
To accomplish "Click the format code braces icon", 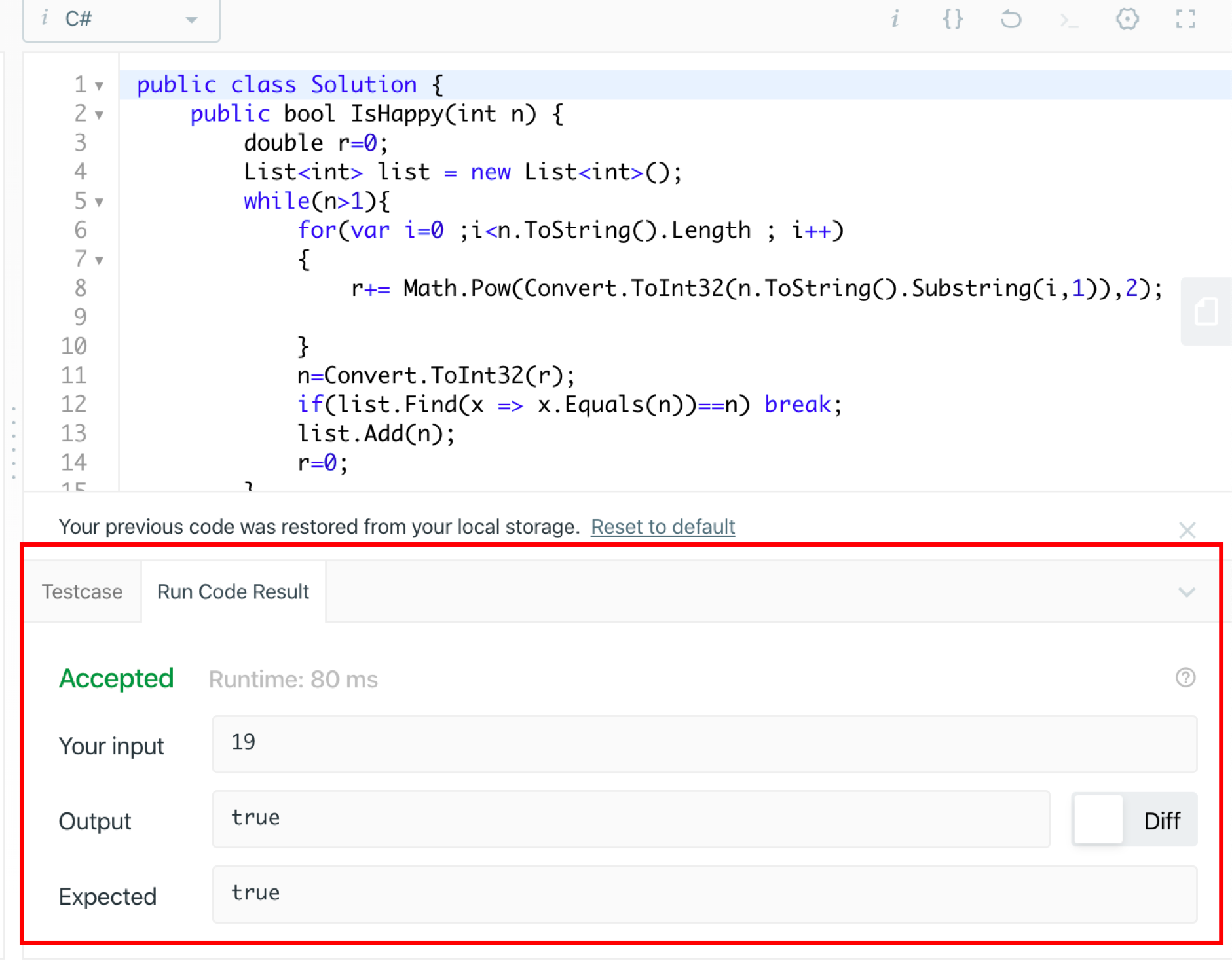I will click(x=953, y=20).
